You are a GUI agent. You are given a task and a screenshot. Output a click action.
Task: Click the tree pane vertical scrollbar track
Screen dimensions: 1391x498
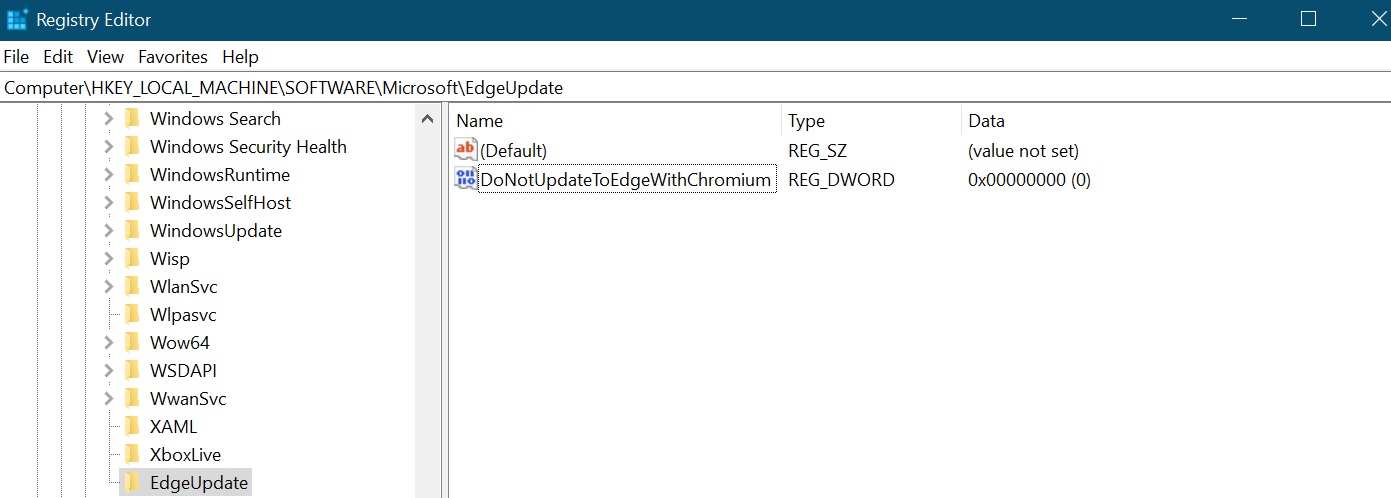click(x=428, y=315)
